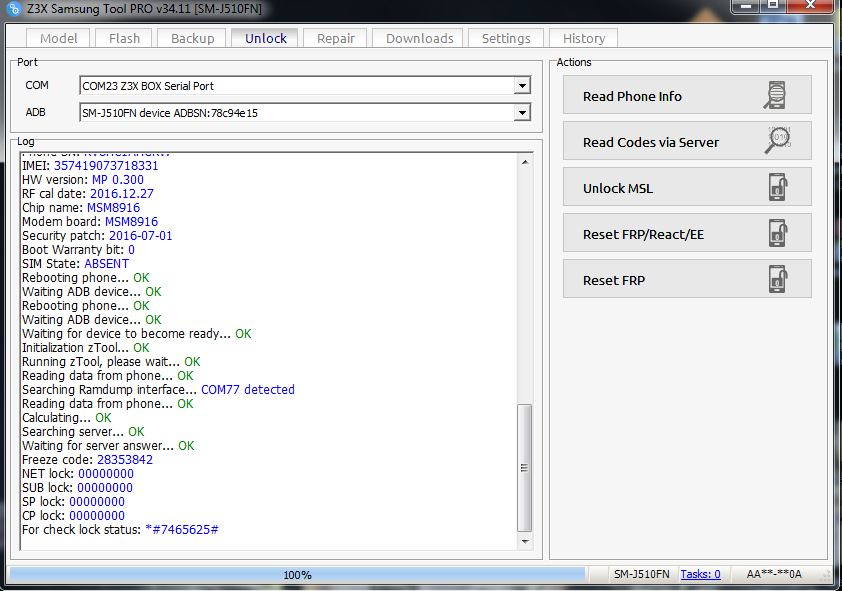Viewport: 842px width, 591px height.
Task: Switch to the Flash tab
Action: click(124, 39)
